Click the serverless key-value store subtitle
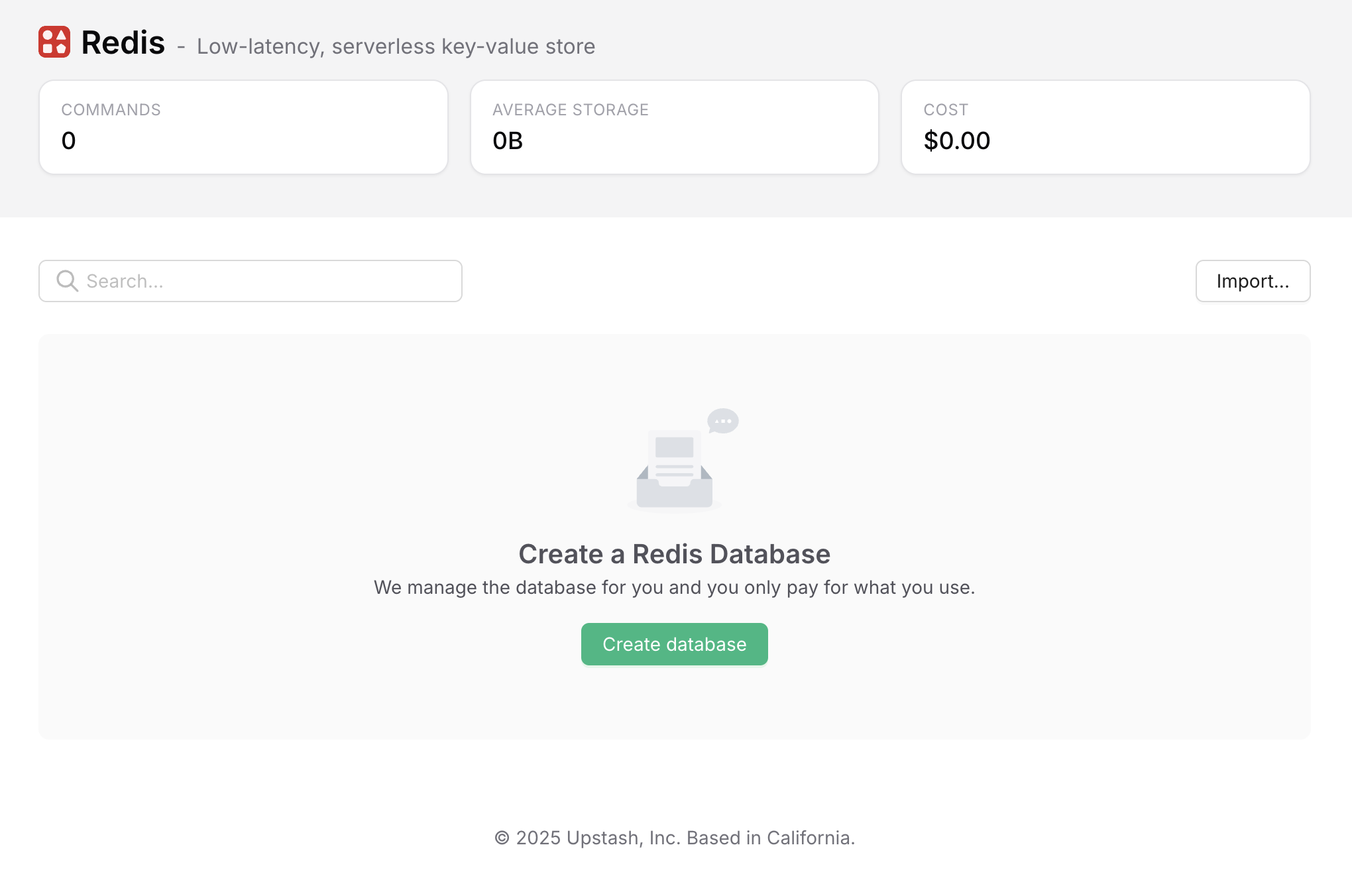 tap(396, 46)
